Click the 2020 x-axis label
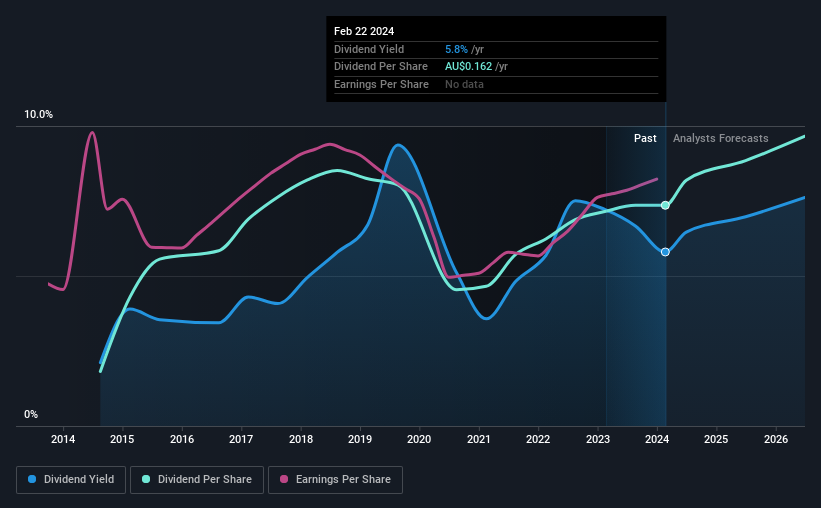 pos(419,439)
